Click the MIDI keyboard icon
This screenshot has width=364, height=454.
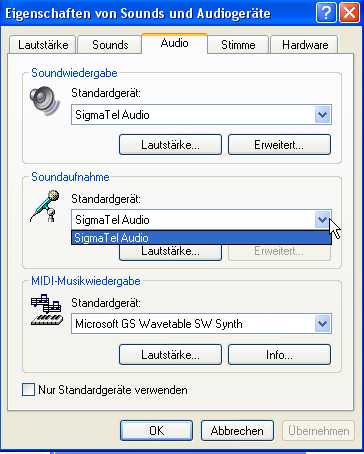pyautogui.click(x=47, y=310)
